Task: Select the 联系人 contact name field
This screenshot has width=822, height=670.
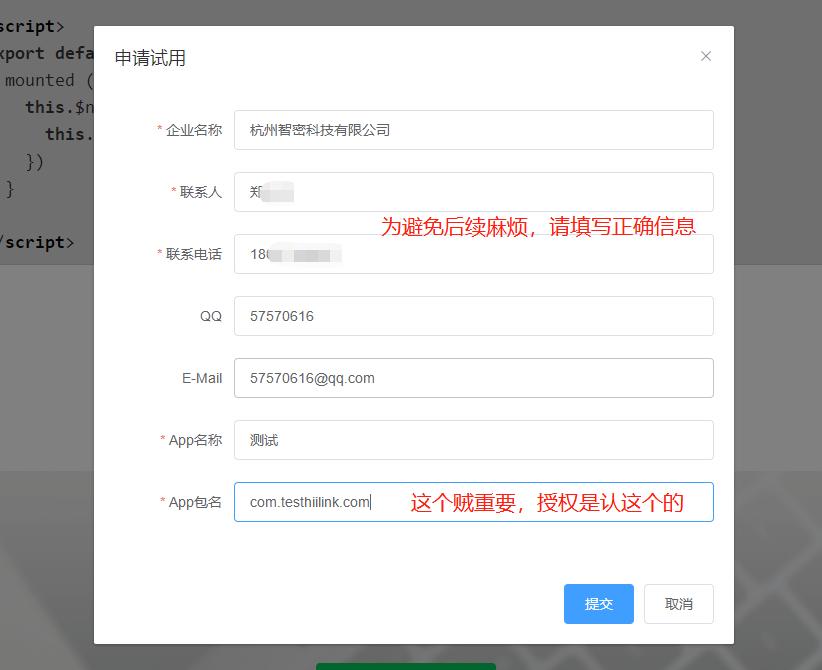Action: point(472,192)
